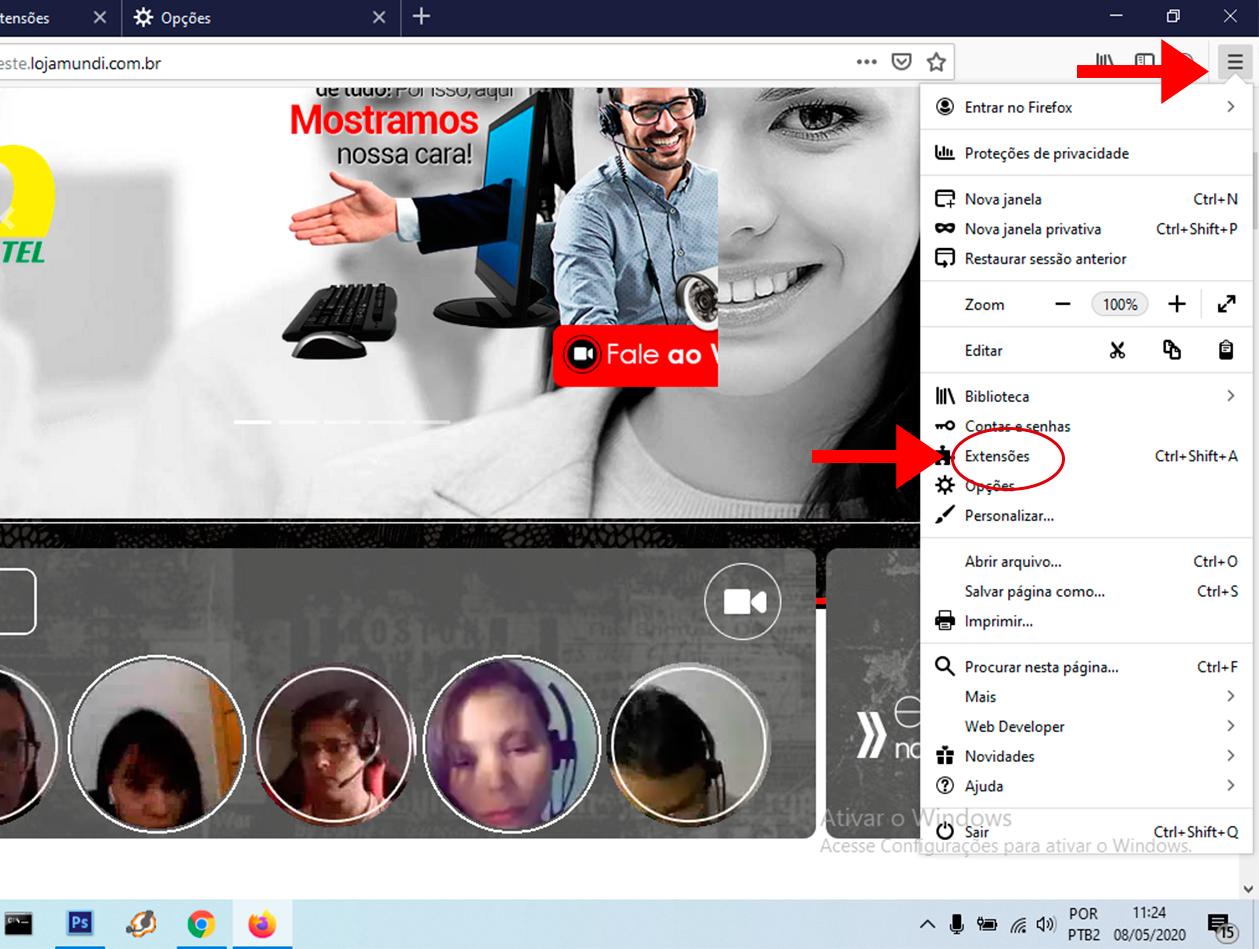Open a new tab with plus button
The height and width of the screenshot is (949, 1259).
click(x=422, y=17)
